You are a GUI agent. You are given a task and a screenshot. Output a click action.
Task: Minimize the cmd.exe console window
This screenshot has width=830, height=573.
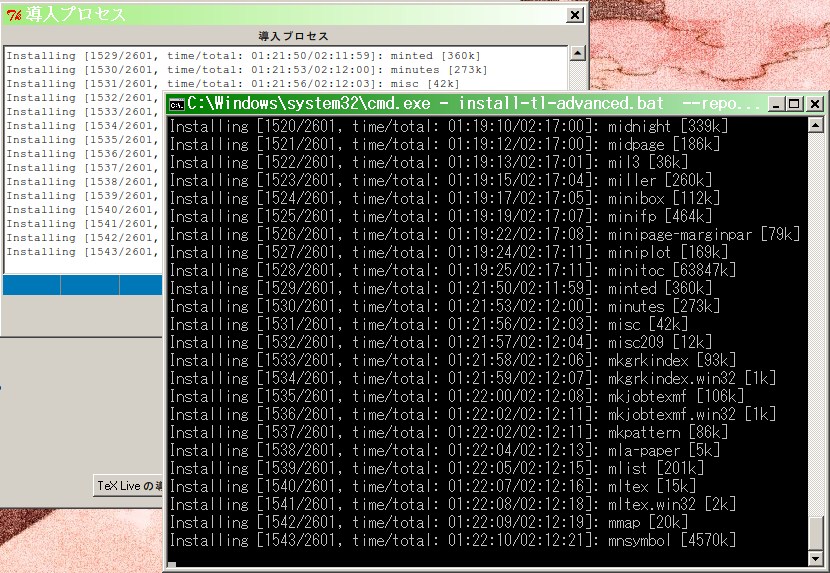pos(776,104)
